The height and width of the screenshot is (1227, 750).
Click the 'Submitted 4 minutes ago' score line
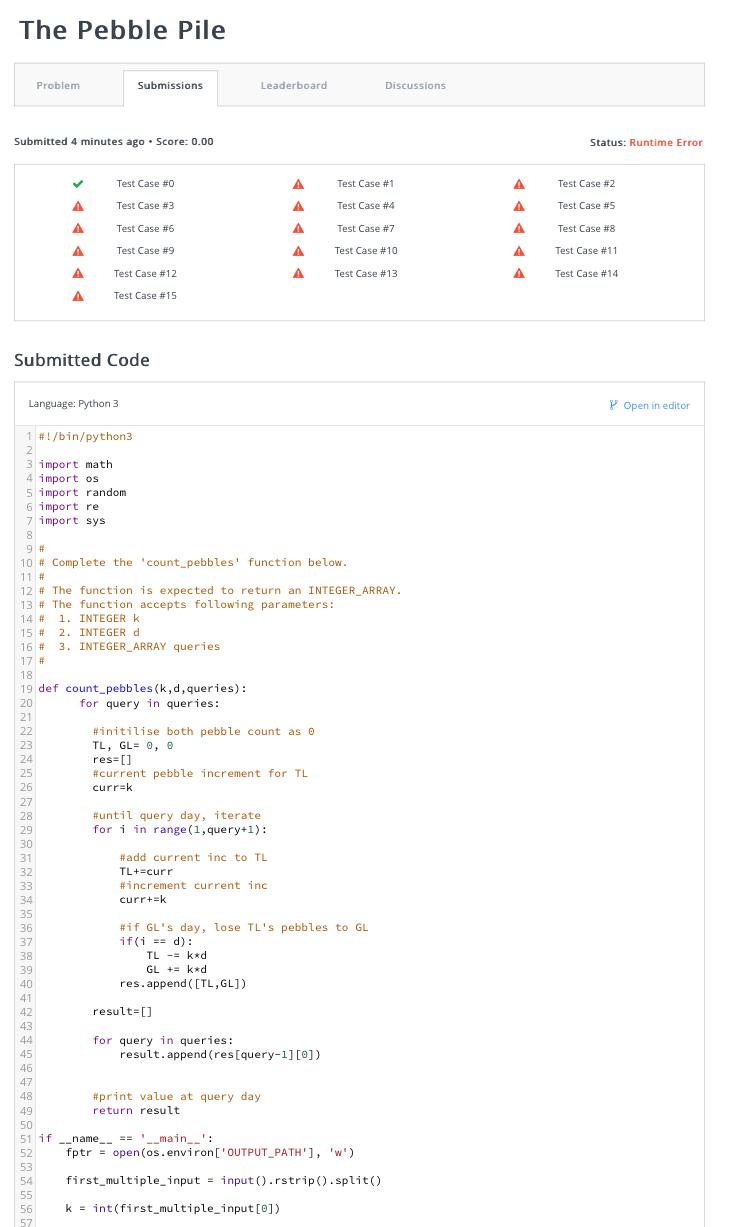click(x=114, y=142)
